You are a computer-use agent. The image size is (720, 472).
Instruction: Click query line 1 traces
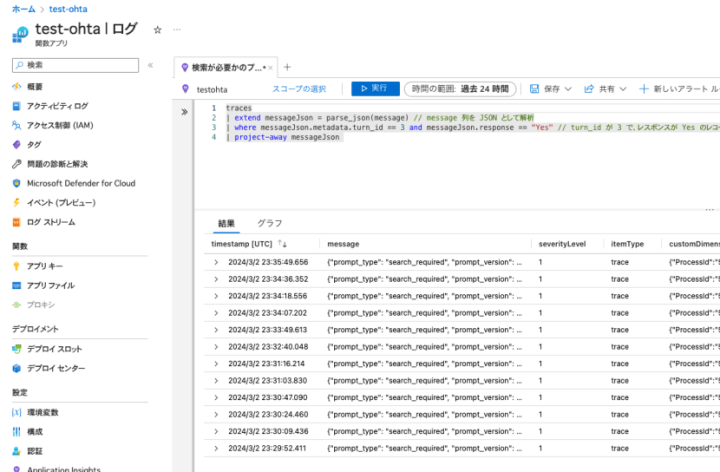(239, 108)
